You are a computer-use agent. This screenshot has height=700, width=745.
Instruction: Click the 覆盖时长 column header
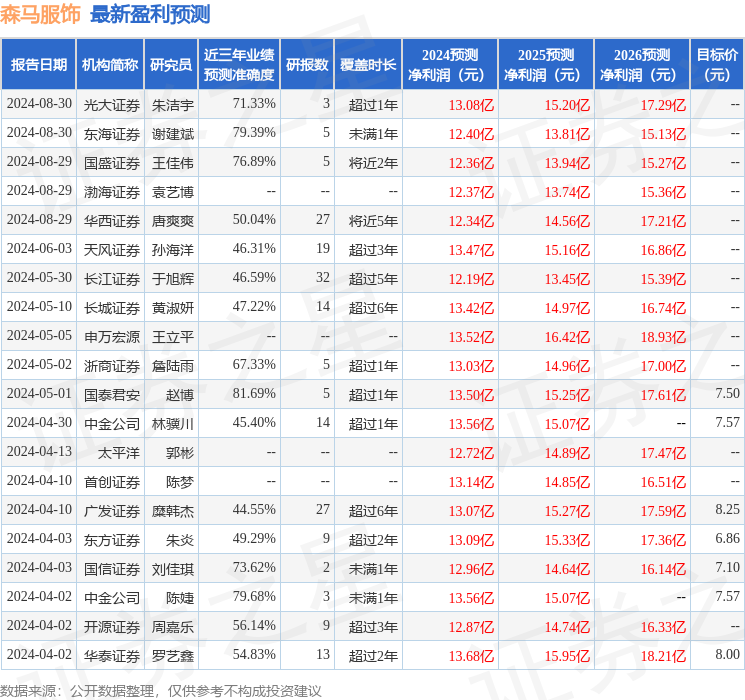coord(368,65)
